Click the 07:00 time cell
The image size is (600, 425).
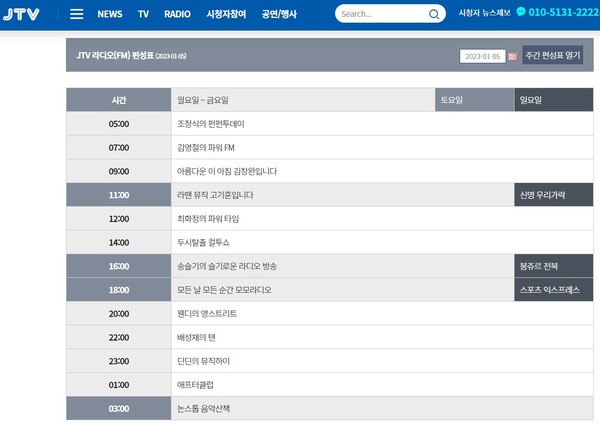coord(119,148)
